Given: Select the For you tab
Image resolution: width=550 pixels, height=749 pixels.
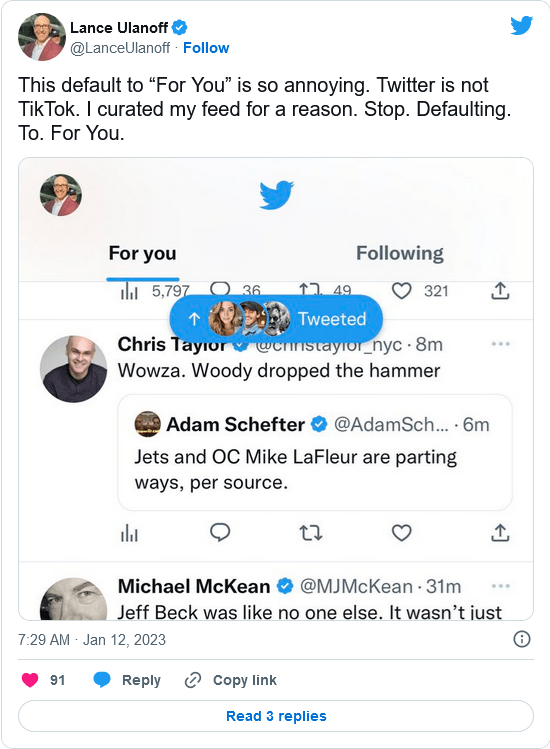Looking at the screenshot, I should (142, 253).
